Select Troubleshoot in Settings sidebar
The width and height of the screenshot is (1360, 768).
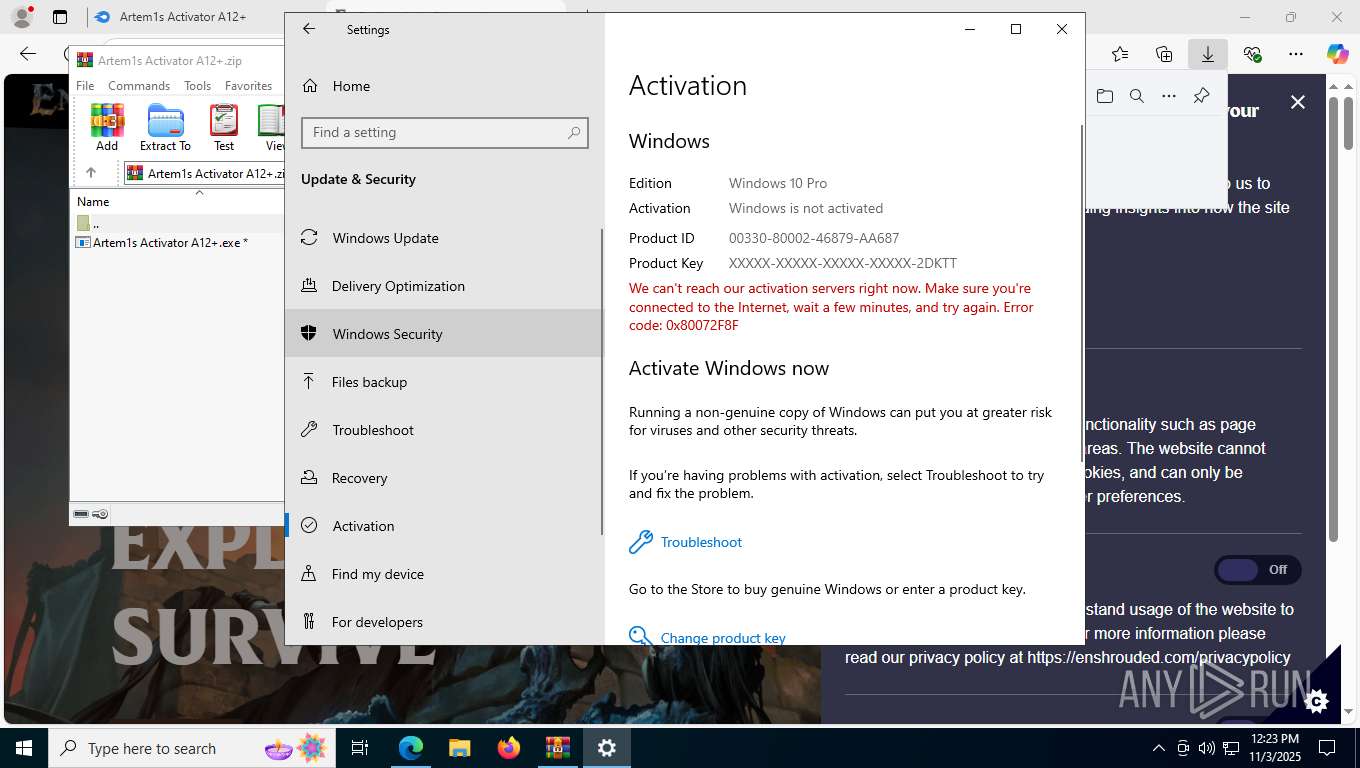tap(445, 430)
